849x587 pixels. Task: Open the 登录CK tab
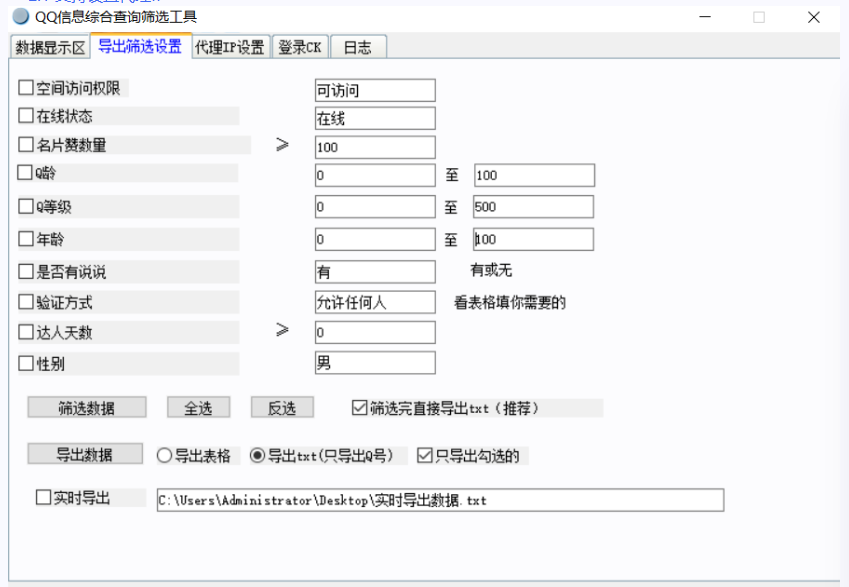[300, 47]
